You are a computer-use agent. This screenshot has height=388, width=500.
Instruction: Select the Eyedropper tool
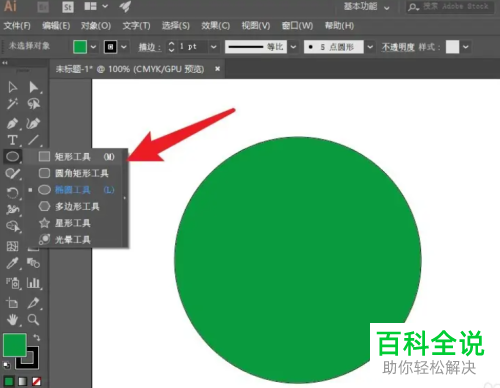(12, 263)
